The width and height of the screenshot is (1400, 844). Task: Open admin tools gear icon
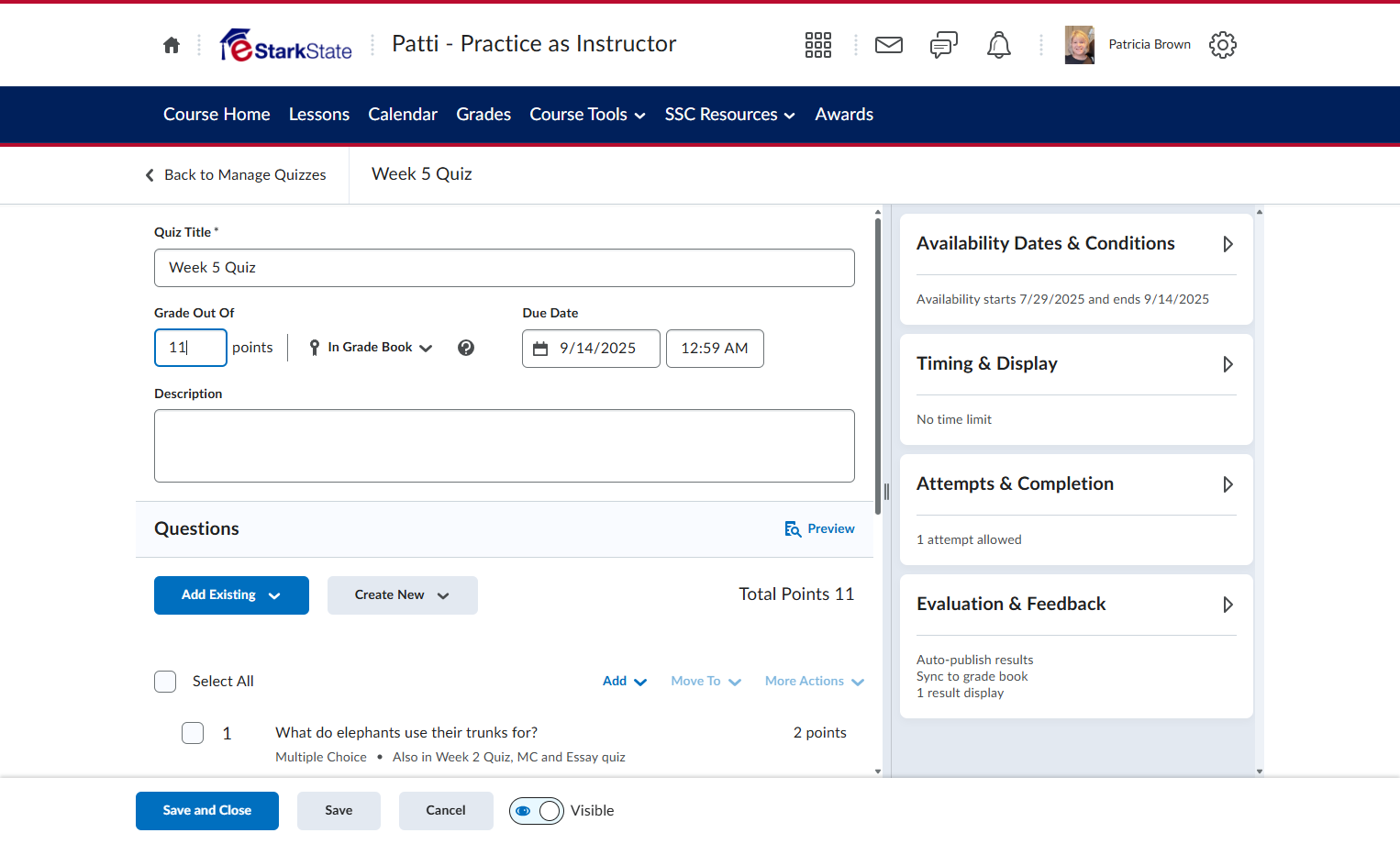[1223, 45]
